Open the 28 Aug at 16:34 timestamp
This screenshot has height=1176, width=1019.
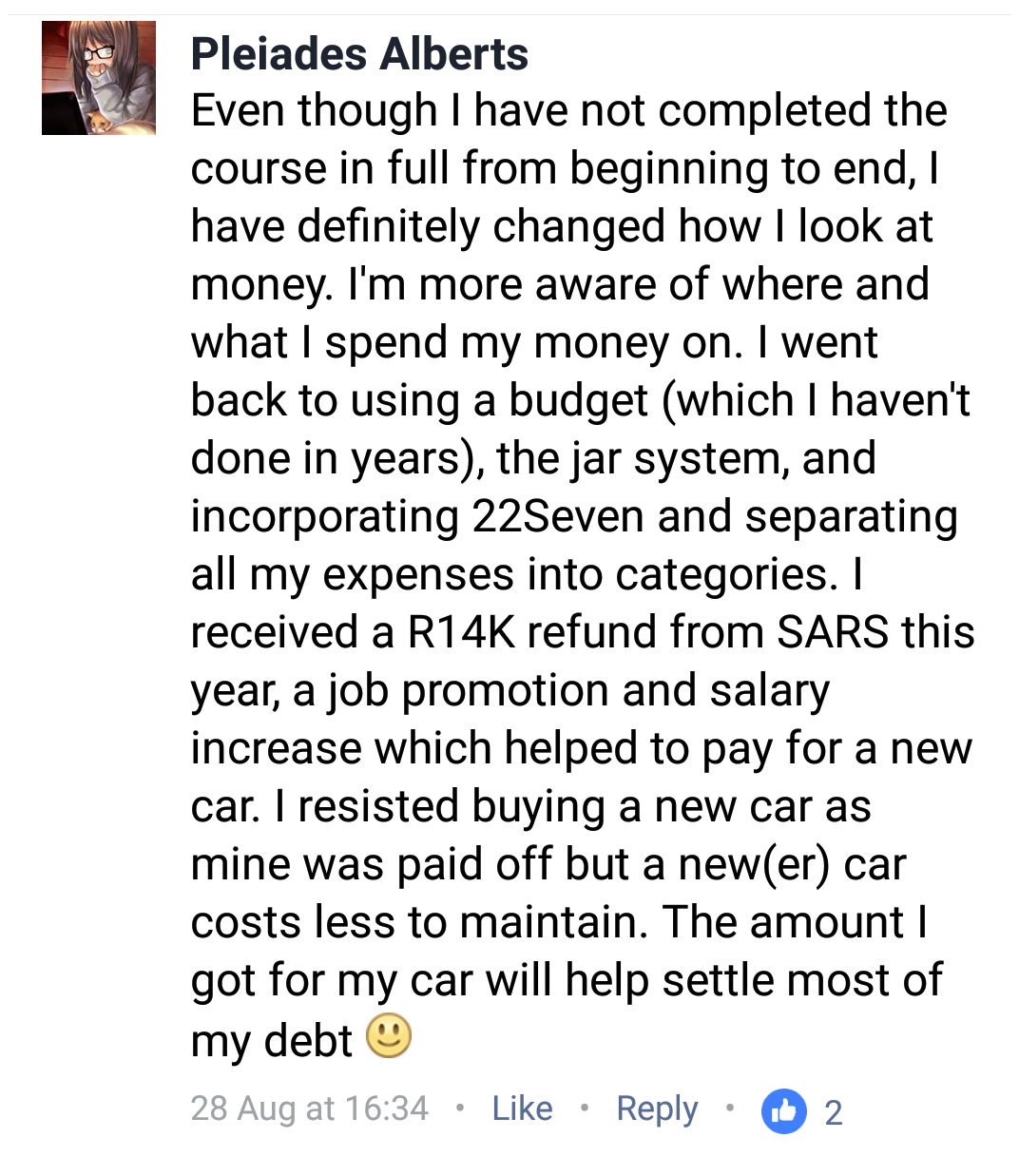coord(309,1109)
